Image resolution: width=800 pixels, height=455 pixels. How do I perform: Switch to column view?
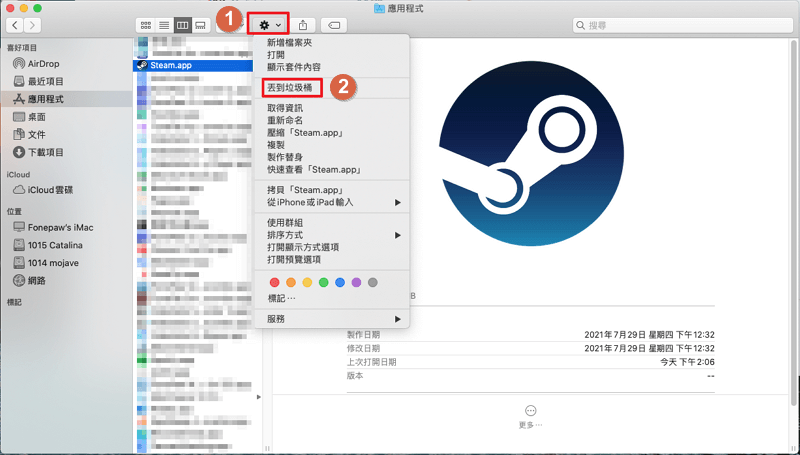coord(182,25)
